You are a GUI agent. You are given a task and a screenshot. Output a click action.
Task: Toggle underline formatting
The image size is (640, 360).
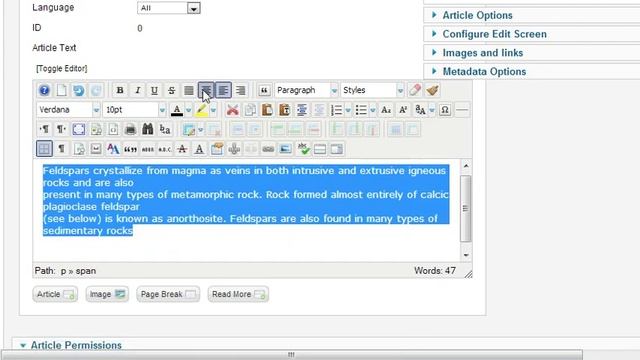tap(154, 90)
